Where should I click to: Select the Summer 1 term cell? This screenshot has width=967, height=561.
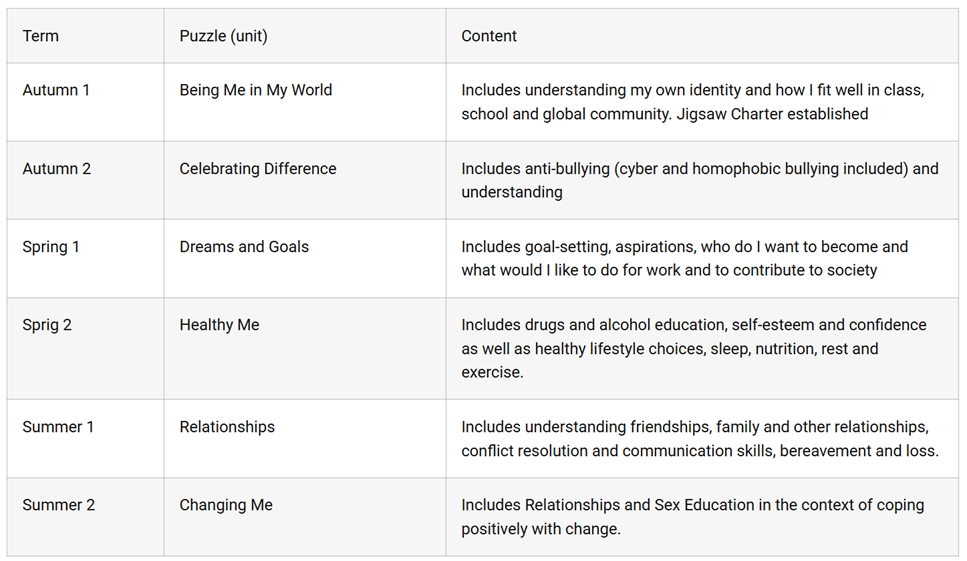pyautogui.click(x=58, y=427)
